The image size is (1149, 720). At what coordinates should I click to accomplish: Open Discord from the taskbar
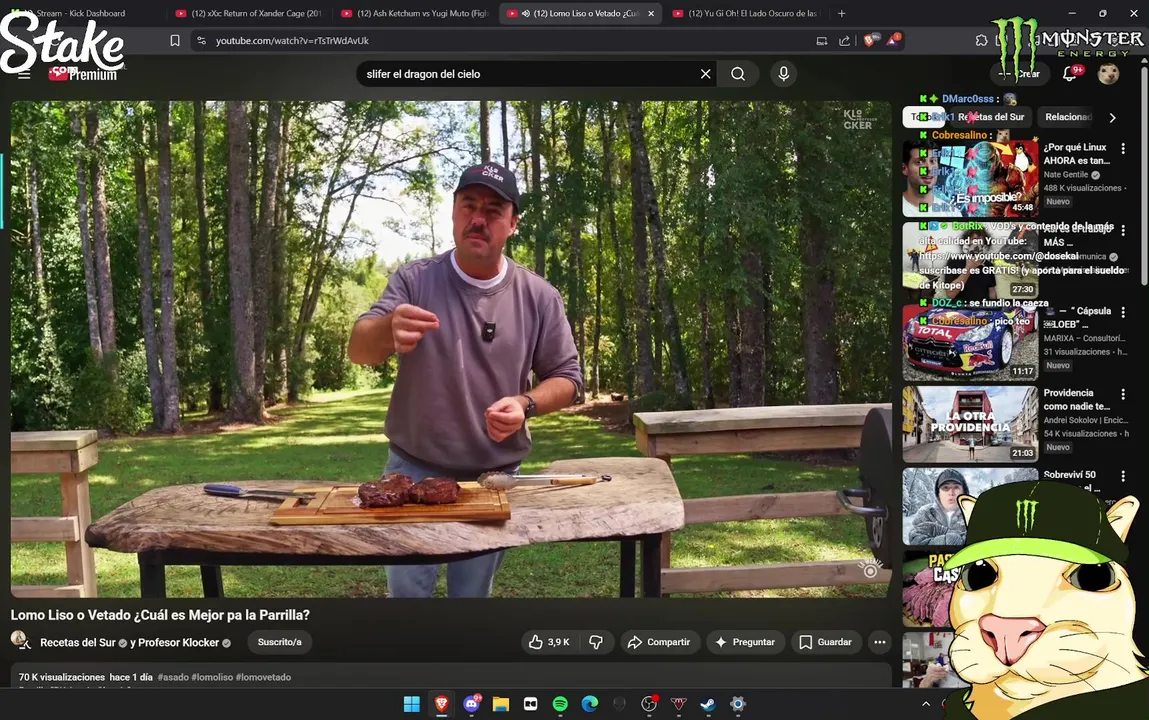point(471,704)
